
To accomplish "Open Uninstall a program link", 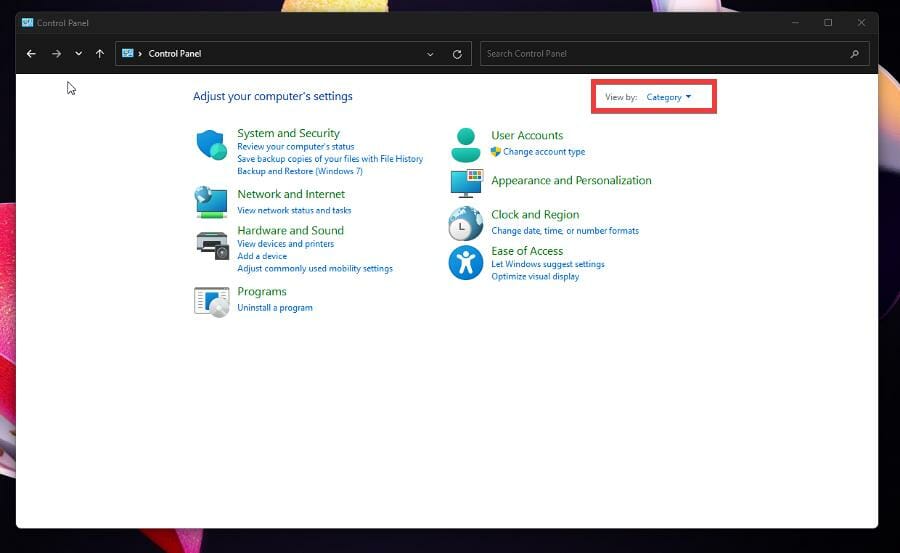I will [x=274, y=308].
